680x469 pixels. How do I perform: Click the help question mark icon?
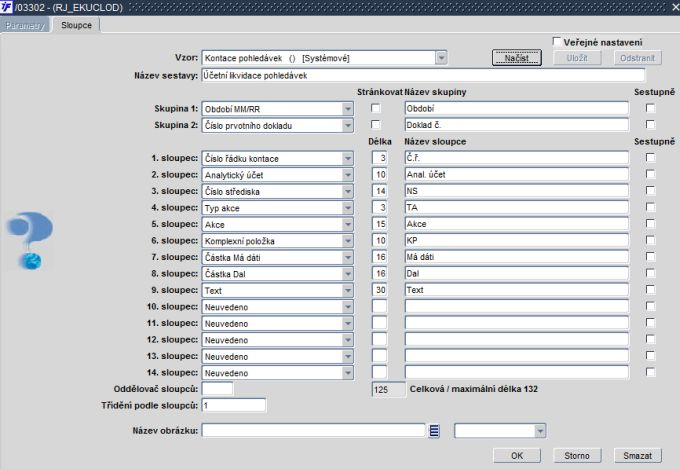click(x=29, y=241)
